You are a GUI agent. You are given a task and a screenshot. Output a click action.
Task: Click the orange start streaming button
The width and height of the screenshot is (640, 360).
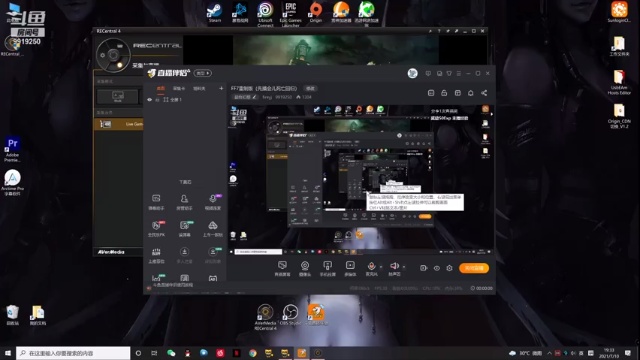(x=474, y=268)
